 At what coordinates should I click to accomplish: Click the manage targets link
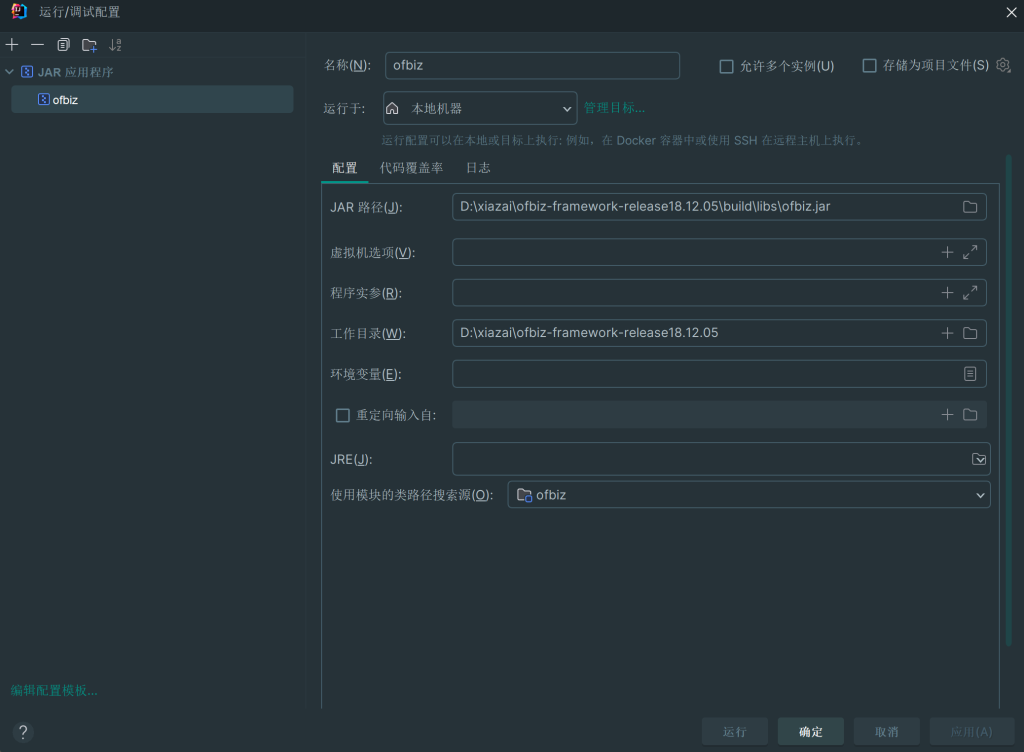click(x=614, y=108)
